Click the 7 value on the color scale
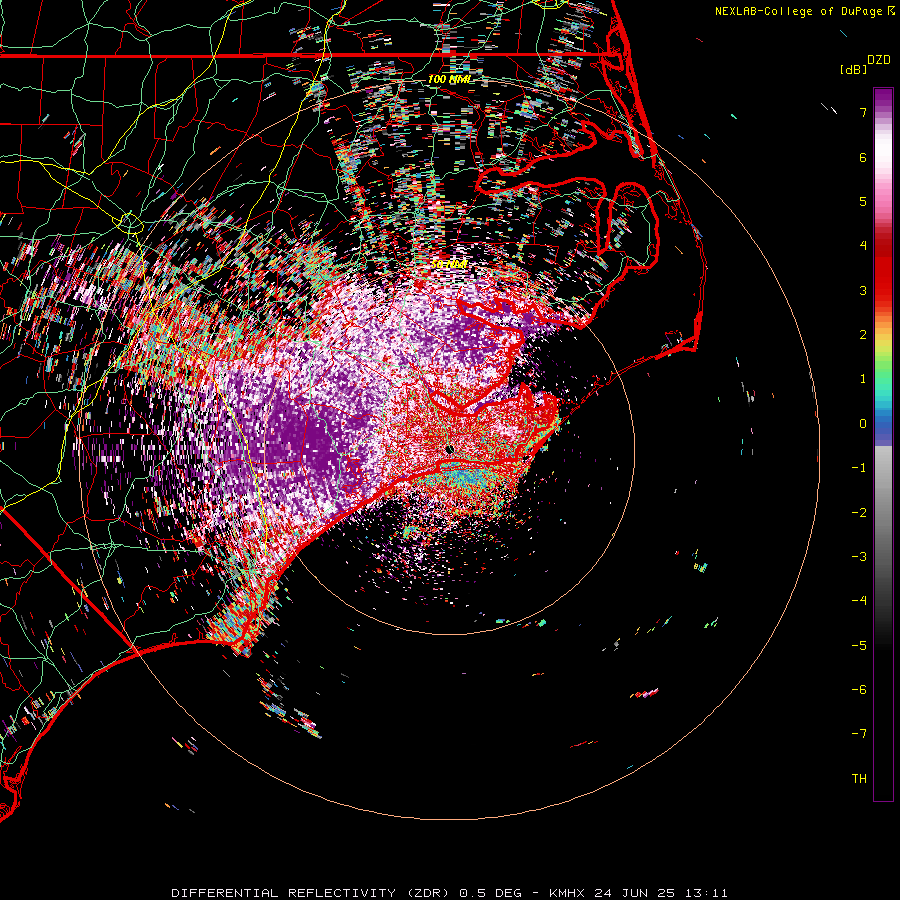900x900 pixels. 863,112
